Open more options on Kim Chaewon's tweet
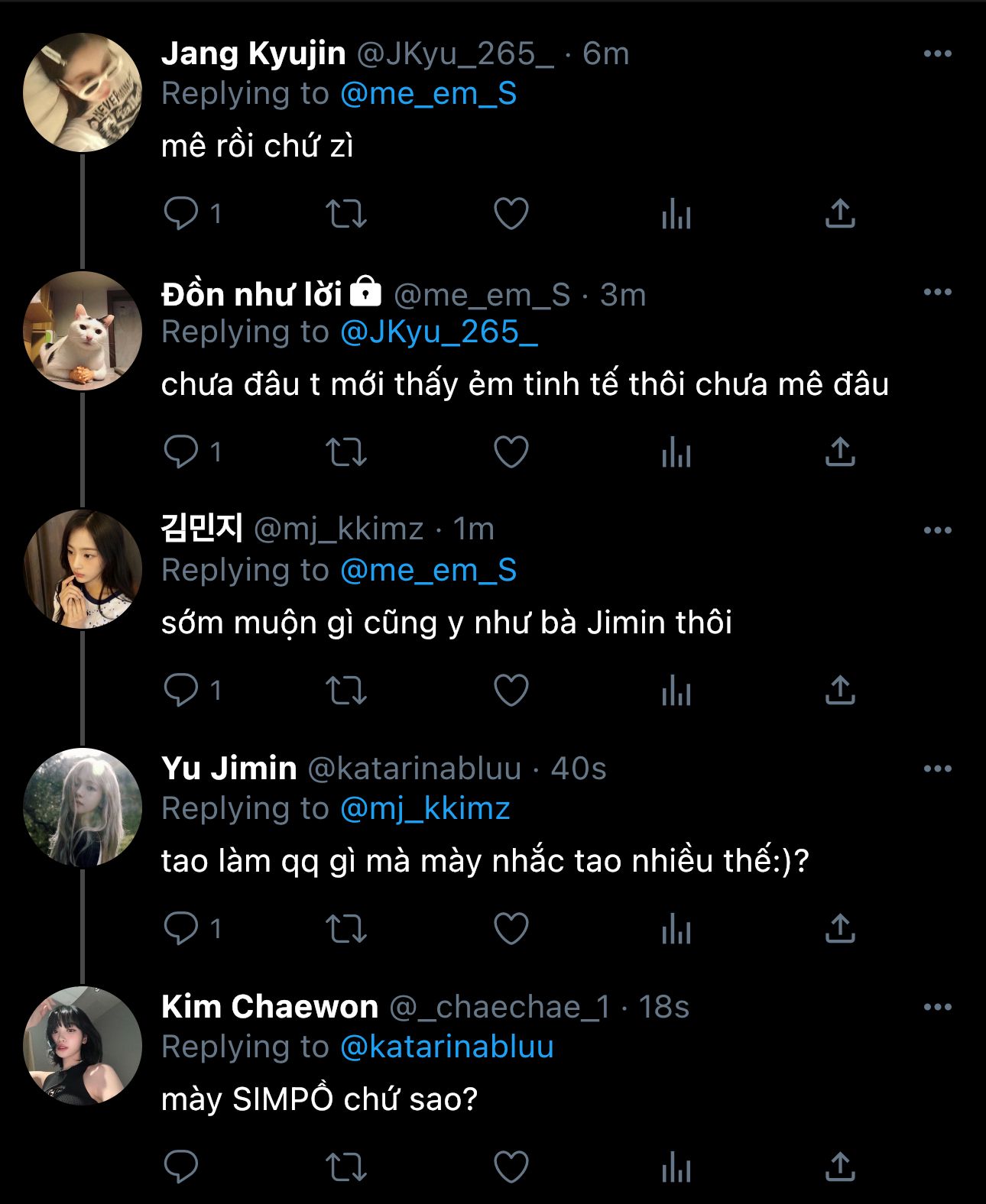The height and width of the screenshot is (1204, 986). point(937,1007)
